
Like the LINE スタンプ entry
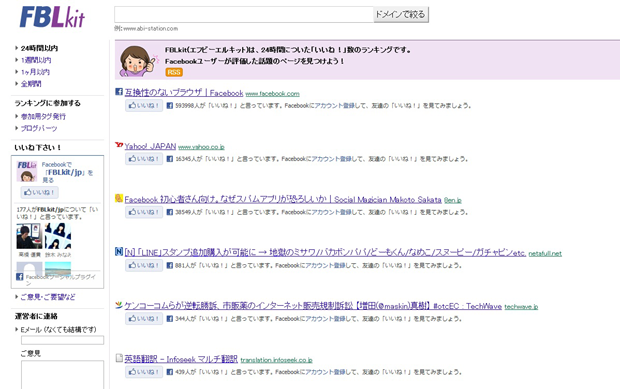pyautogui.click(x=144, y=265)
